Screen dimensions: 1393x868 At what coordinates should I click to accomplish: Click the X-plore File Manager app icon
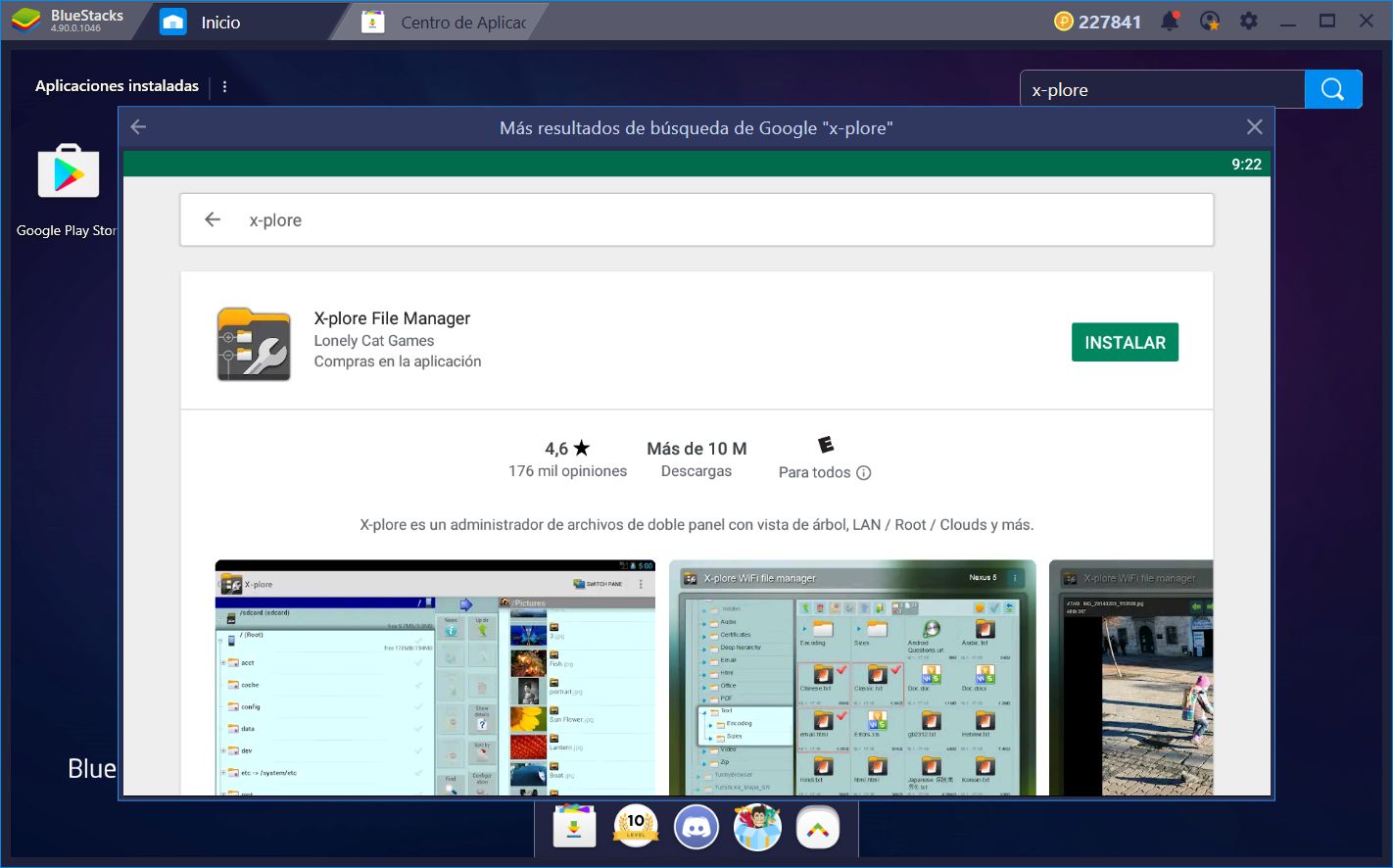pos(254,344)
